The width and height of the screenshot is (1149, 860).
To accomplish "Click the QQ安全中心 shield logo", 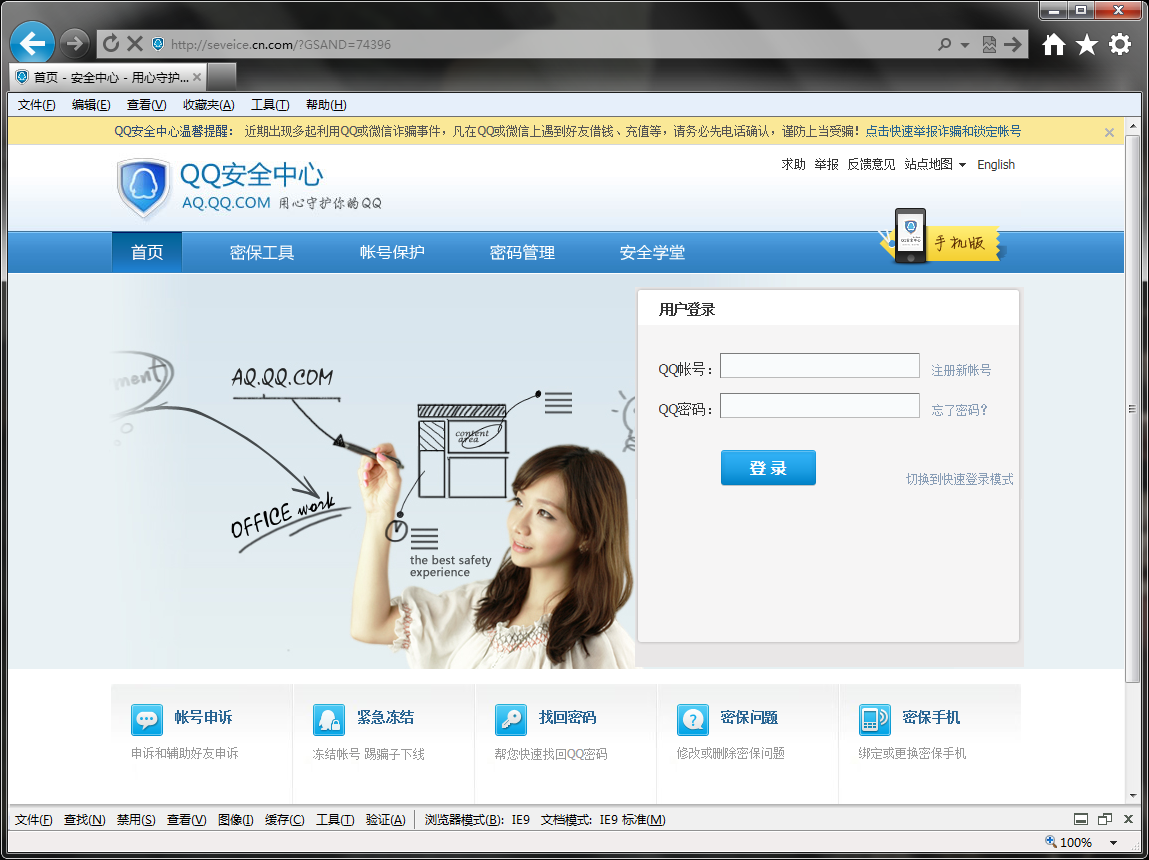I will [143, 188].
